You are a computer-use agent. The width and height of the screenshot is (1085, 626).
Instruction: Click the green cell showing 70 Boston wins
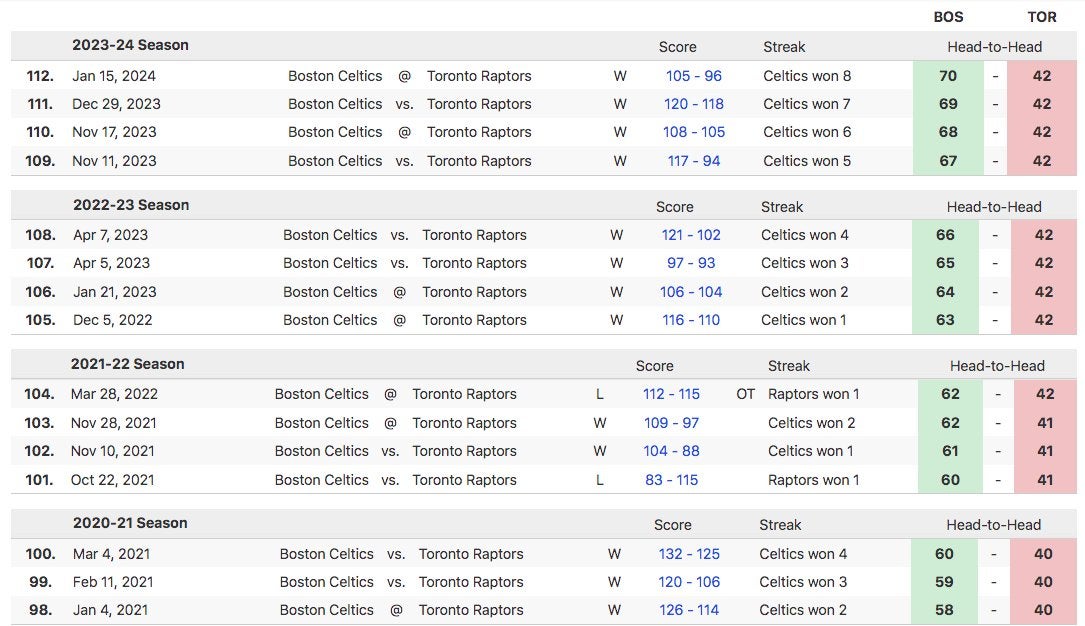coord(948,76)
